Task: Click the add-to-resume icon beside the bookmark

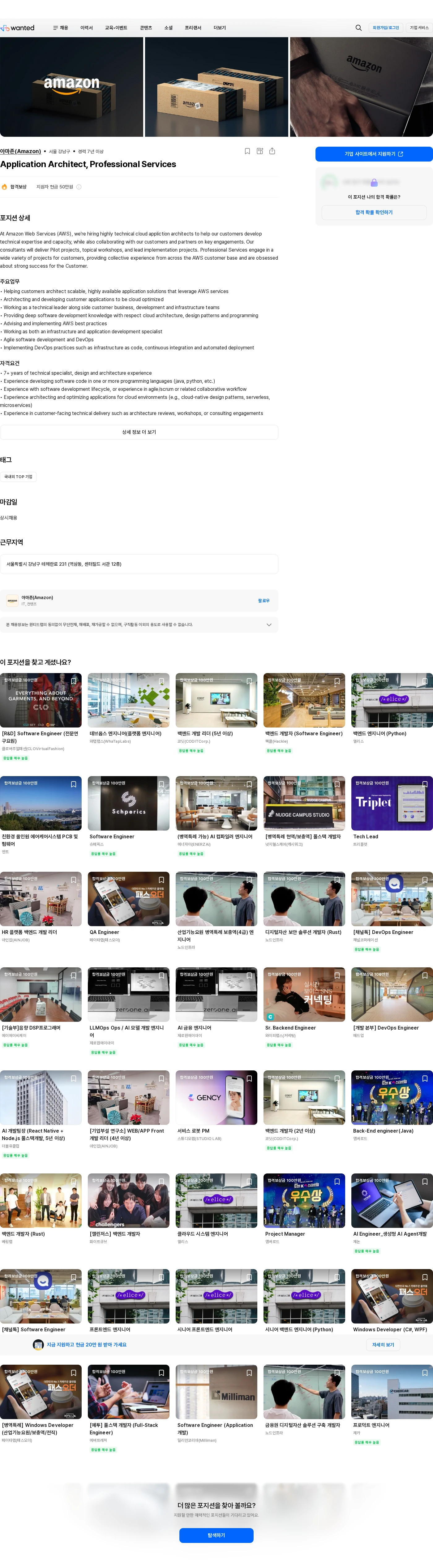Action: coord(260,151)
